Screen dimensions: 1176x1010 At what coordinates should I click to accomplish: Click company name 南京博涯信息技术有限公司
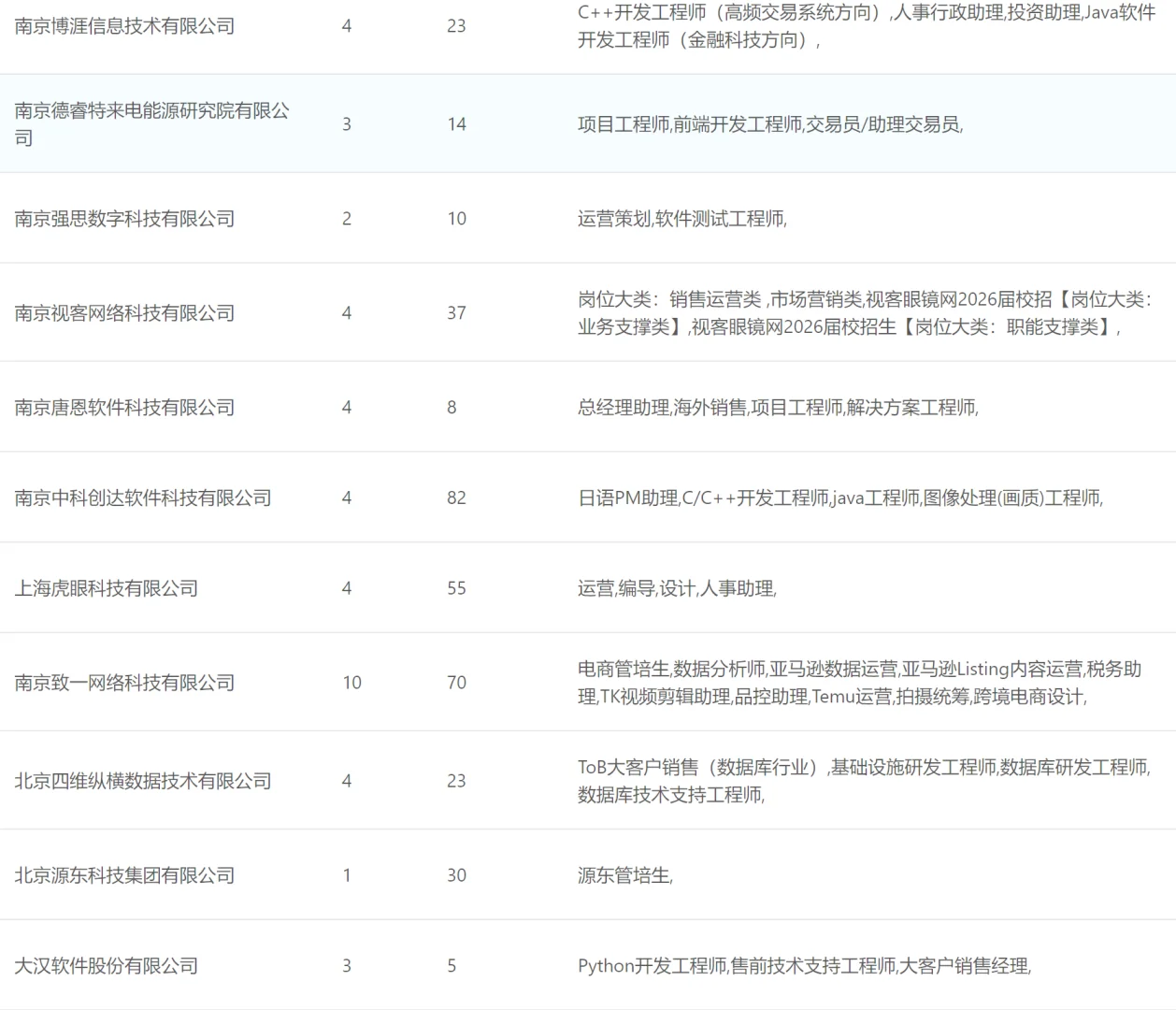(x=124, y=26)
